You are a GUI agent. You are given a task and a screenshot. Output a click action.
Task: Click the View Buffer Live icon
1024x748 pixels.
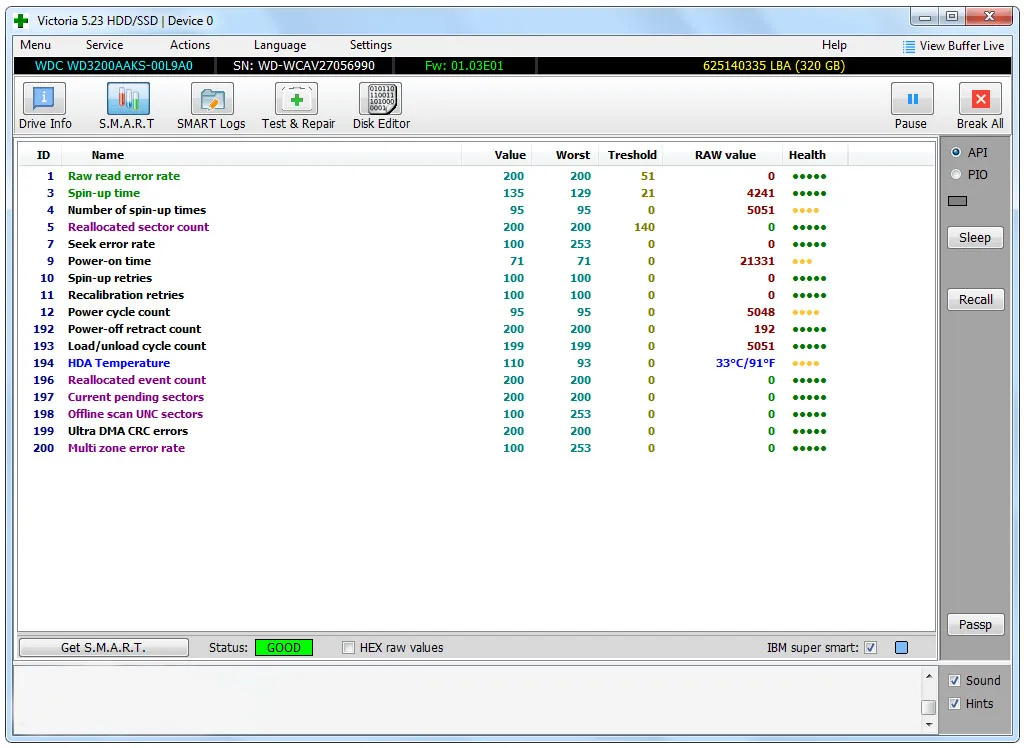[909, 46]
